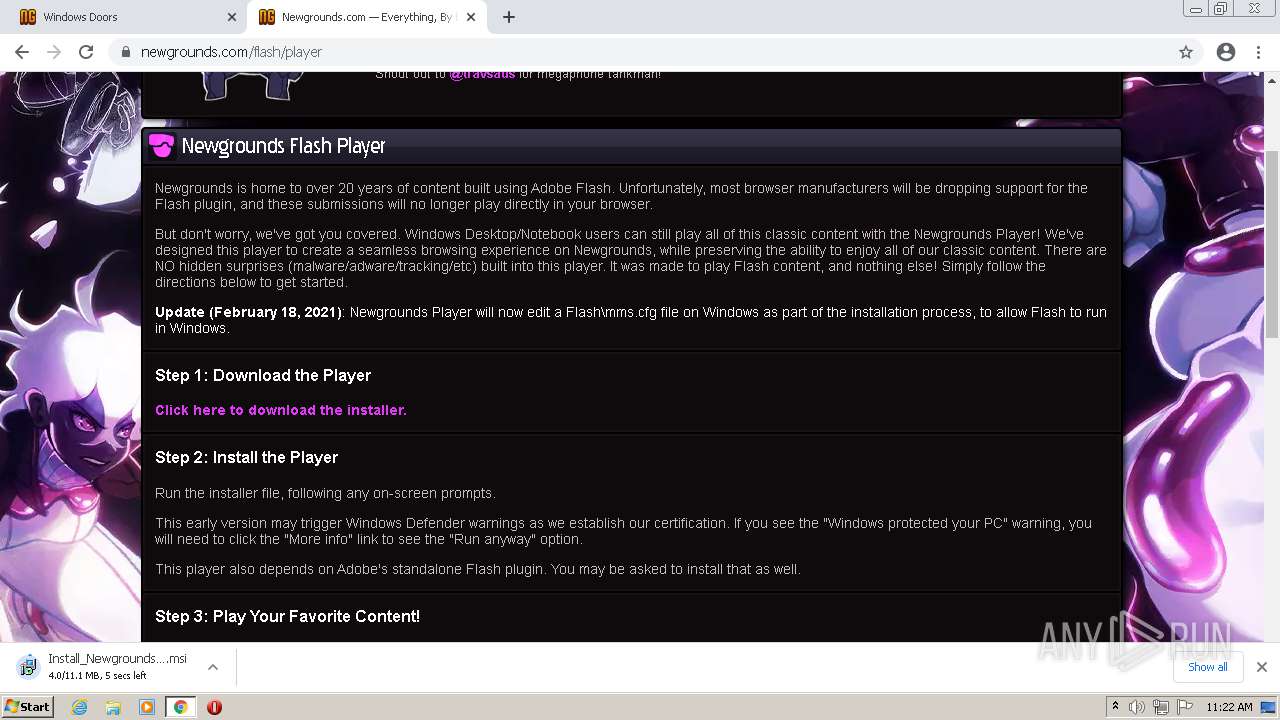Minimize the Chrome window
The width and height of the screenshot is (1280, 720).
[x=1195, y=9]
